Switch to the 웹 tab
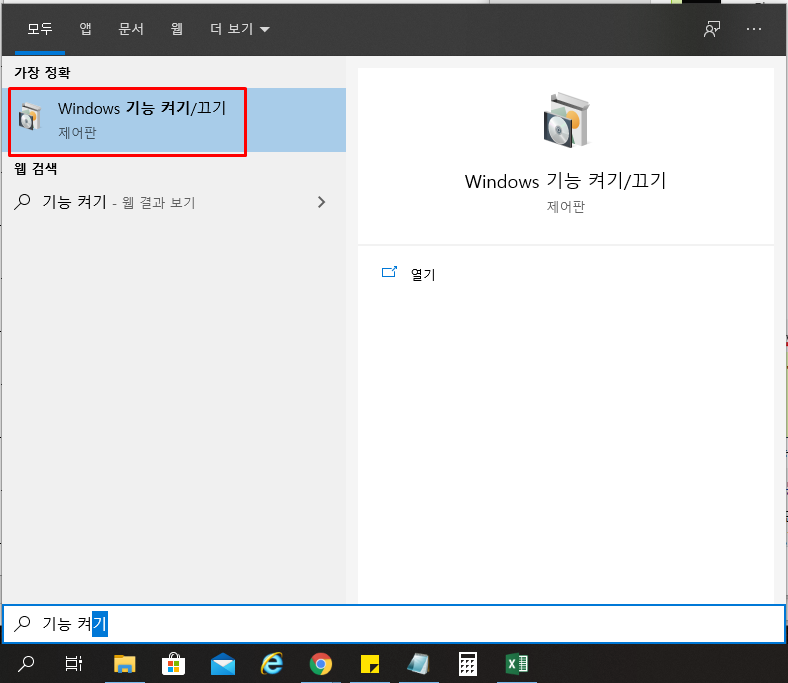Viewport: 788px width, 683px height. point(176,29)
